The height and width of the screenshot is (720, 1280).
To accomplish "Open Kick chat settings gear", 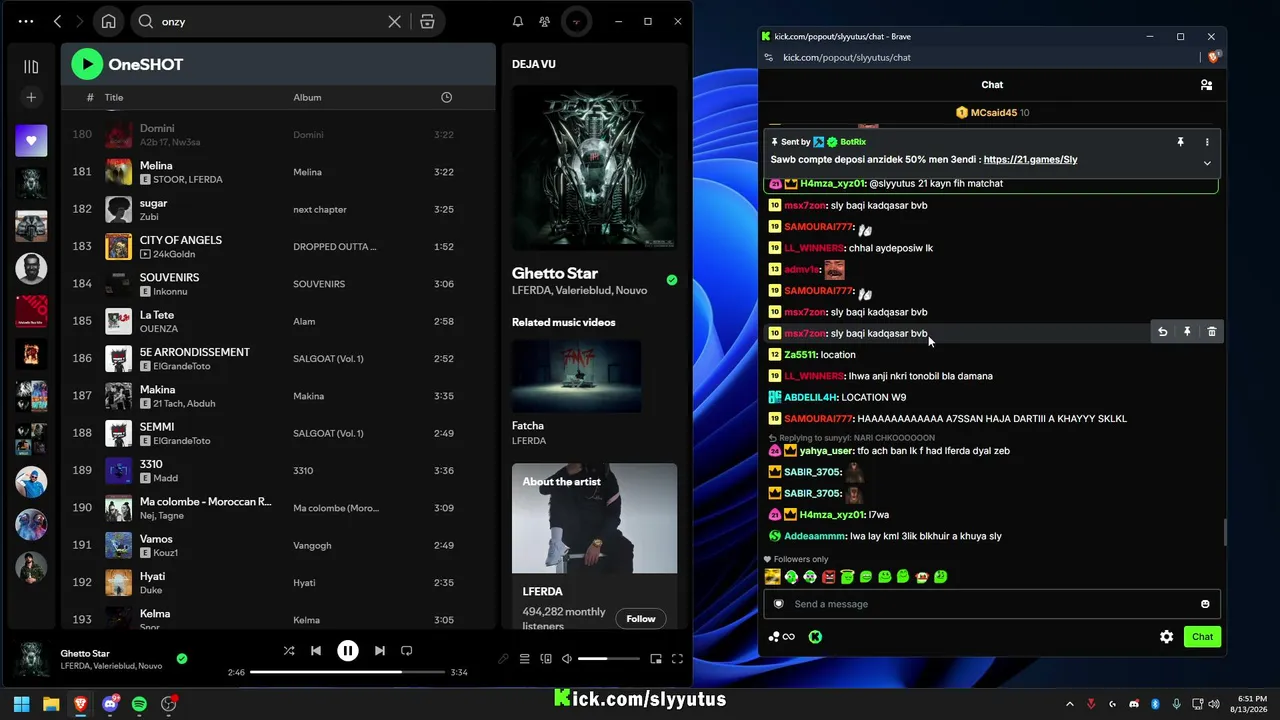I will click(1166, 636).
